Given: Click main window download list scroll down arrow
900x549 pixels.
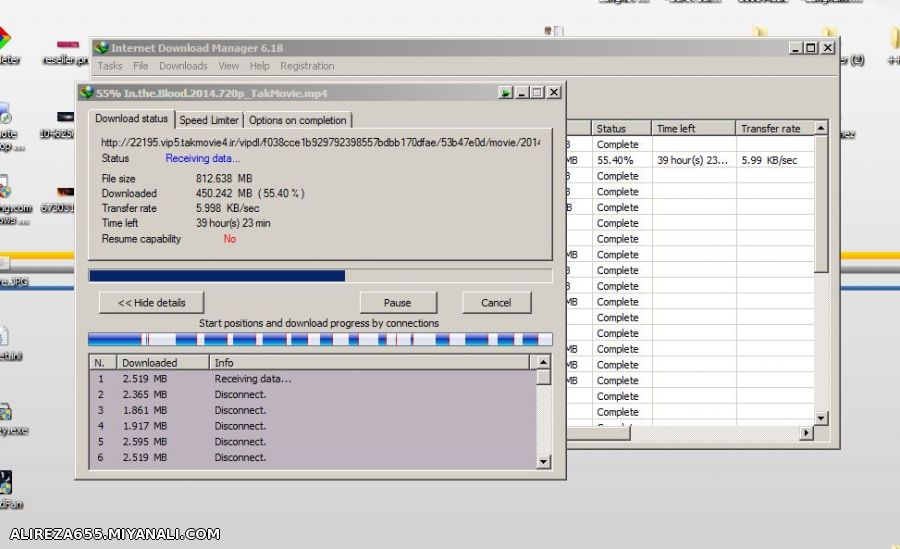Looking at the screenshot, I should point(821,418).
